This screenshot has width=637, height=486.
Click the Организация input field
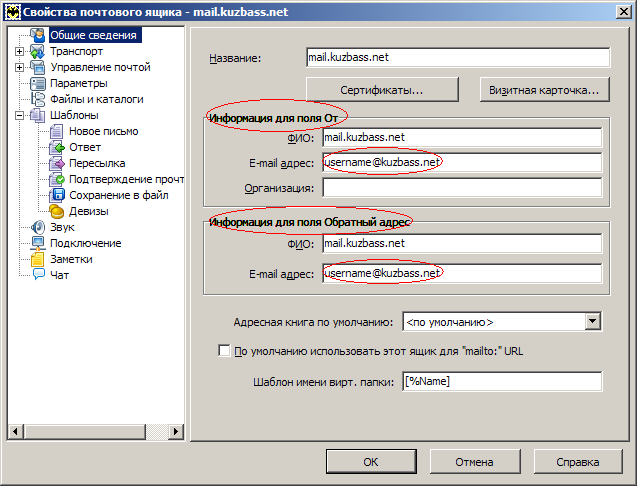click(x=462, y=188)
